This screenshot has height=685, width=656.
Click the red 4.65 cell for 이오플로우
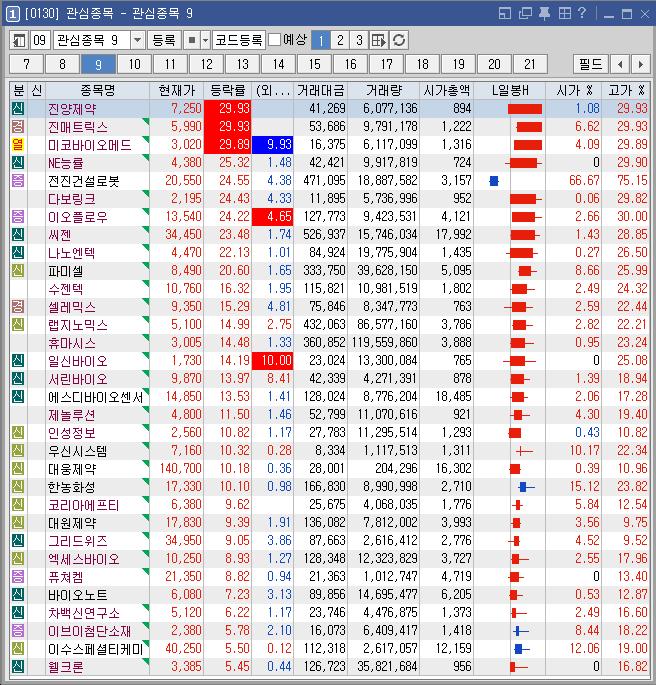click(273, 217)
